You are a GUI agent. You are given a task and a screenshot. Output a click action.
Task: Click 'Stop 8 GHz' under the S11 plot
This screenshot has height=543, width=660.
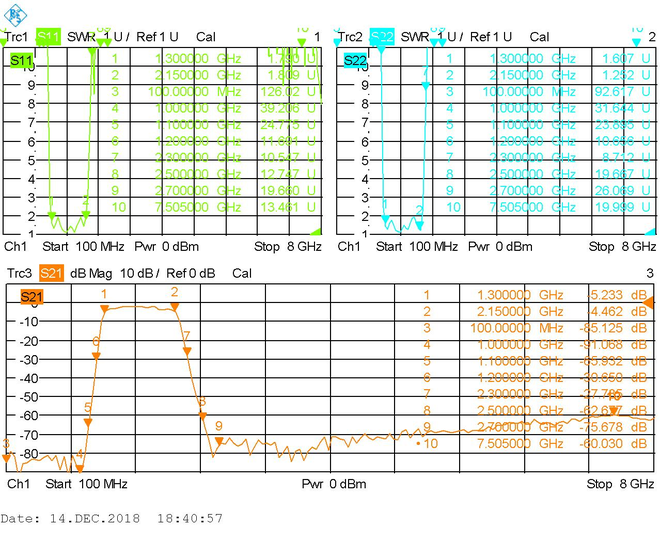pyautogui.click(x=287, y=247)
